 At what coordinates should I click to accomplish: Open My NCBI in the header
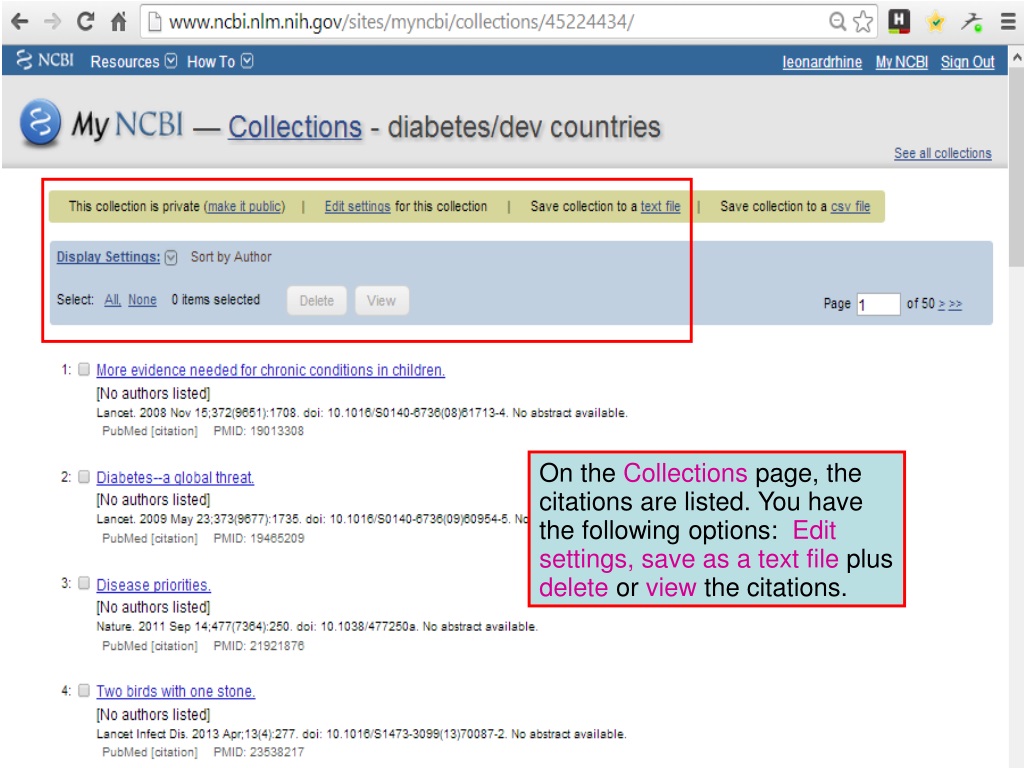902,62
